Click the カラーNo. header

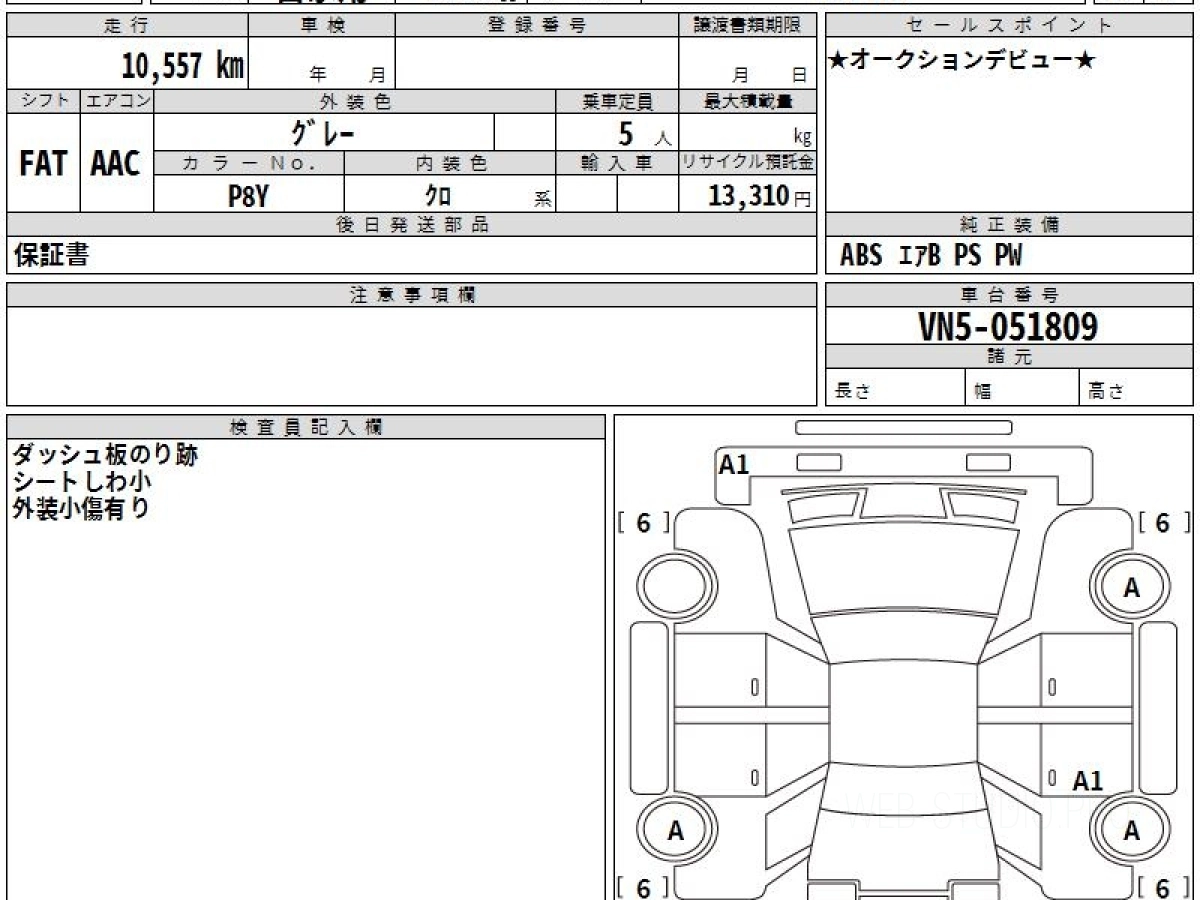pos(249,163)
